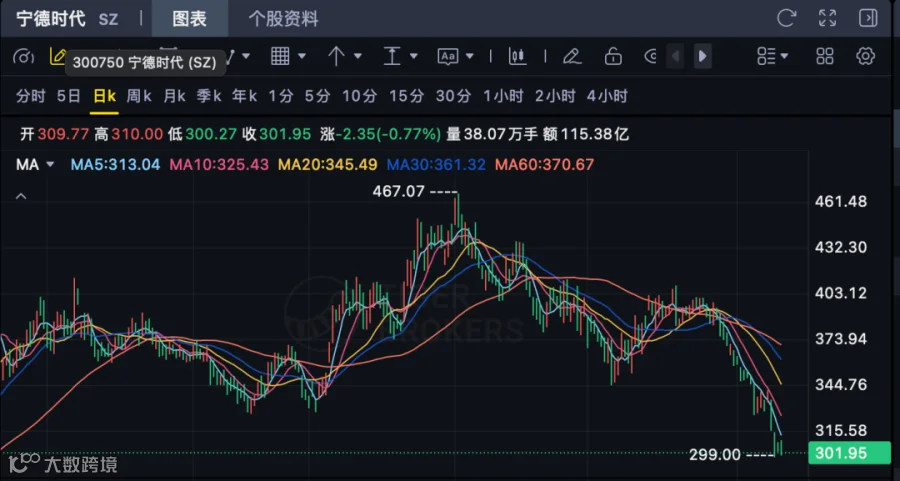
Task: Toggle the drawing lock icon
Action: tap(613, 56)
